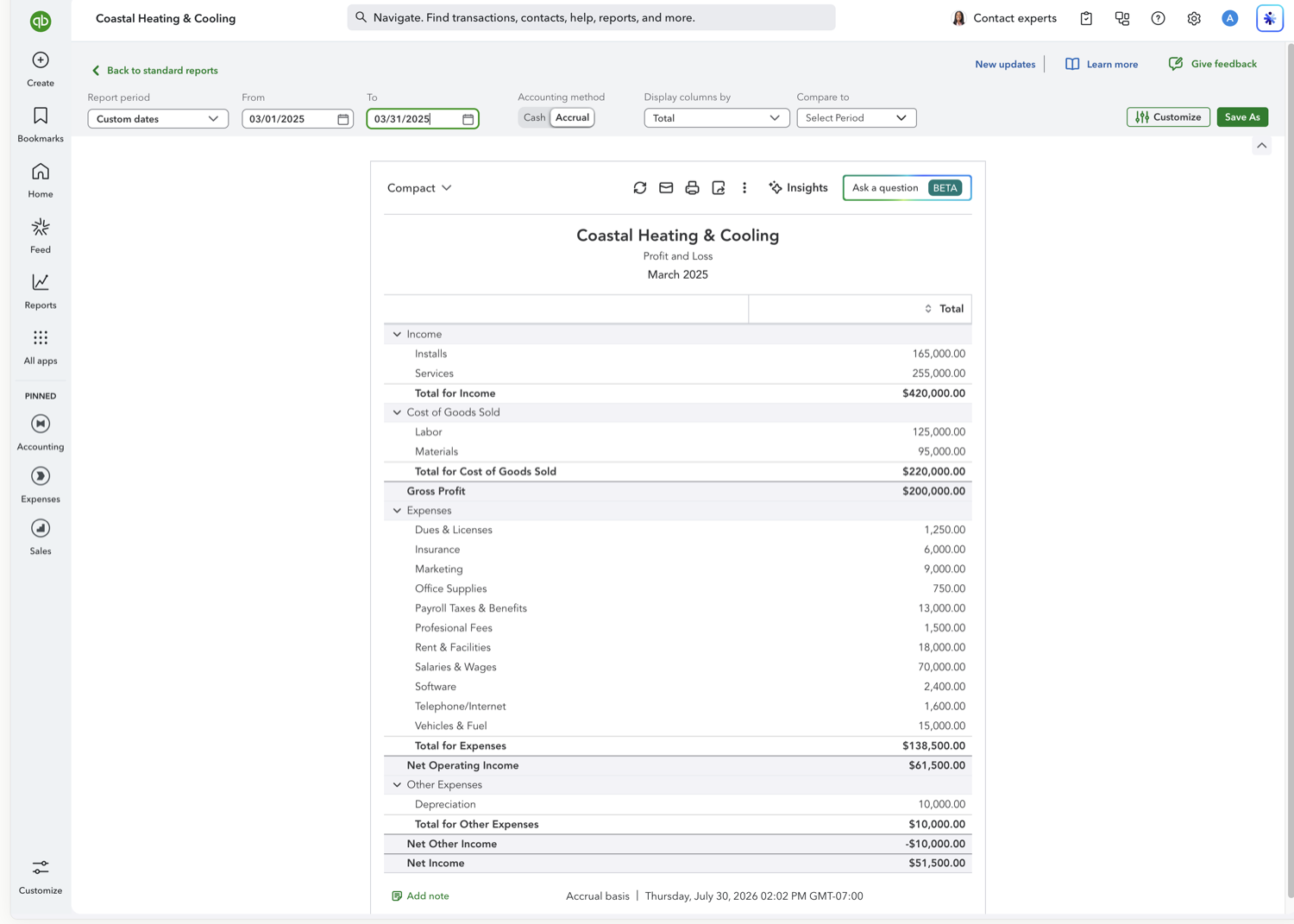Click the export report icon
Screen dimensions: 1294x924
coord(719,187)
